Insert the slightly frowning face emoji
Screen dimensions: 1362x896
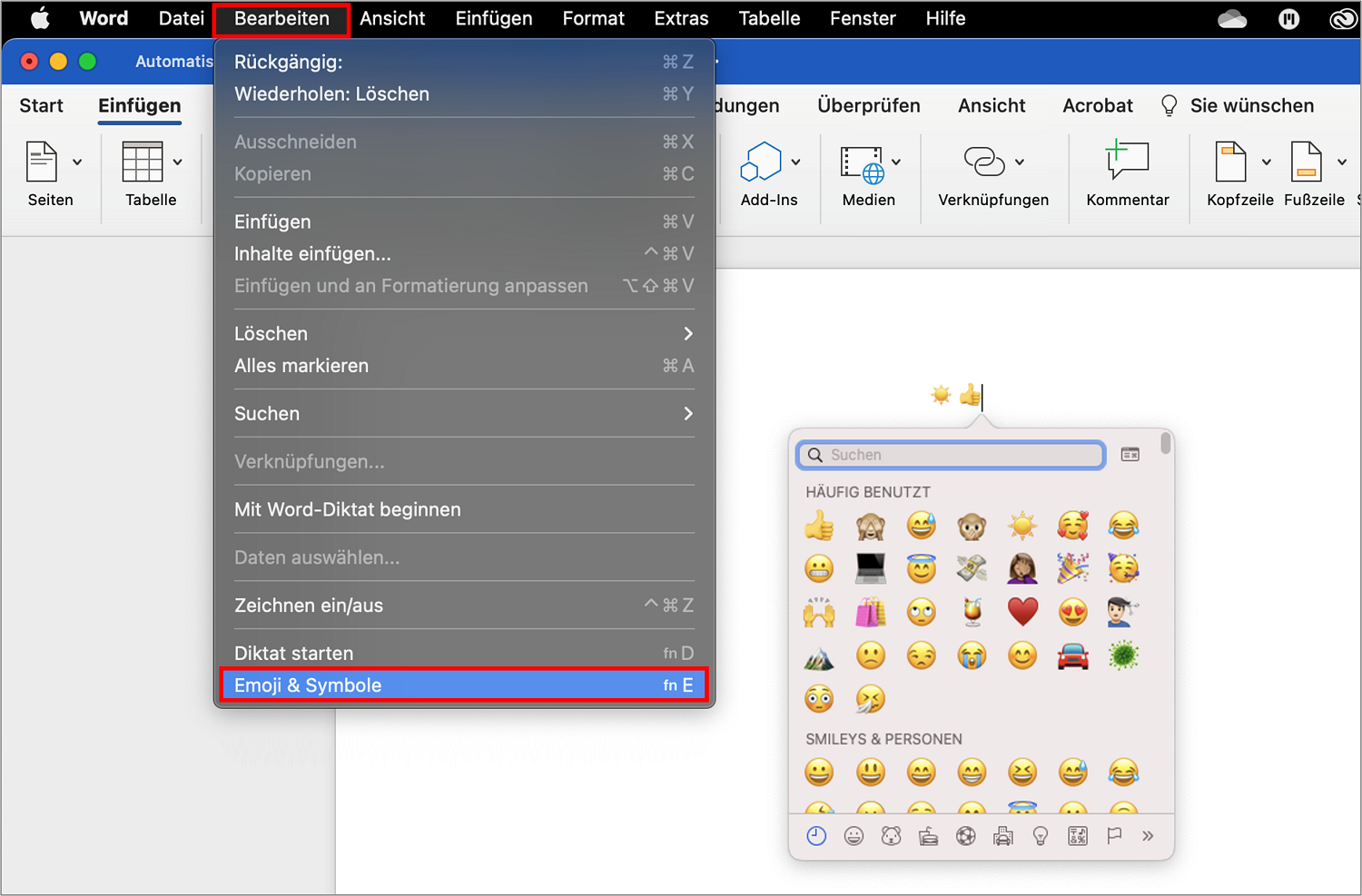tap(870, 655)
